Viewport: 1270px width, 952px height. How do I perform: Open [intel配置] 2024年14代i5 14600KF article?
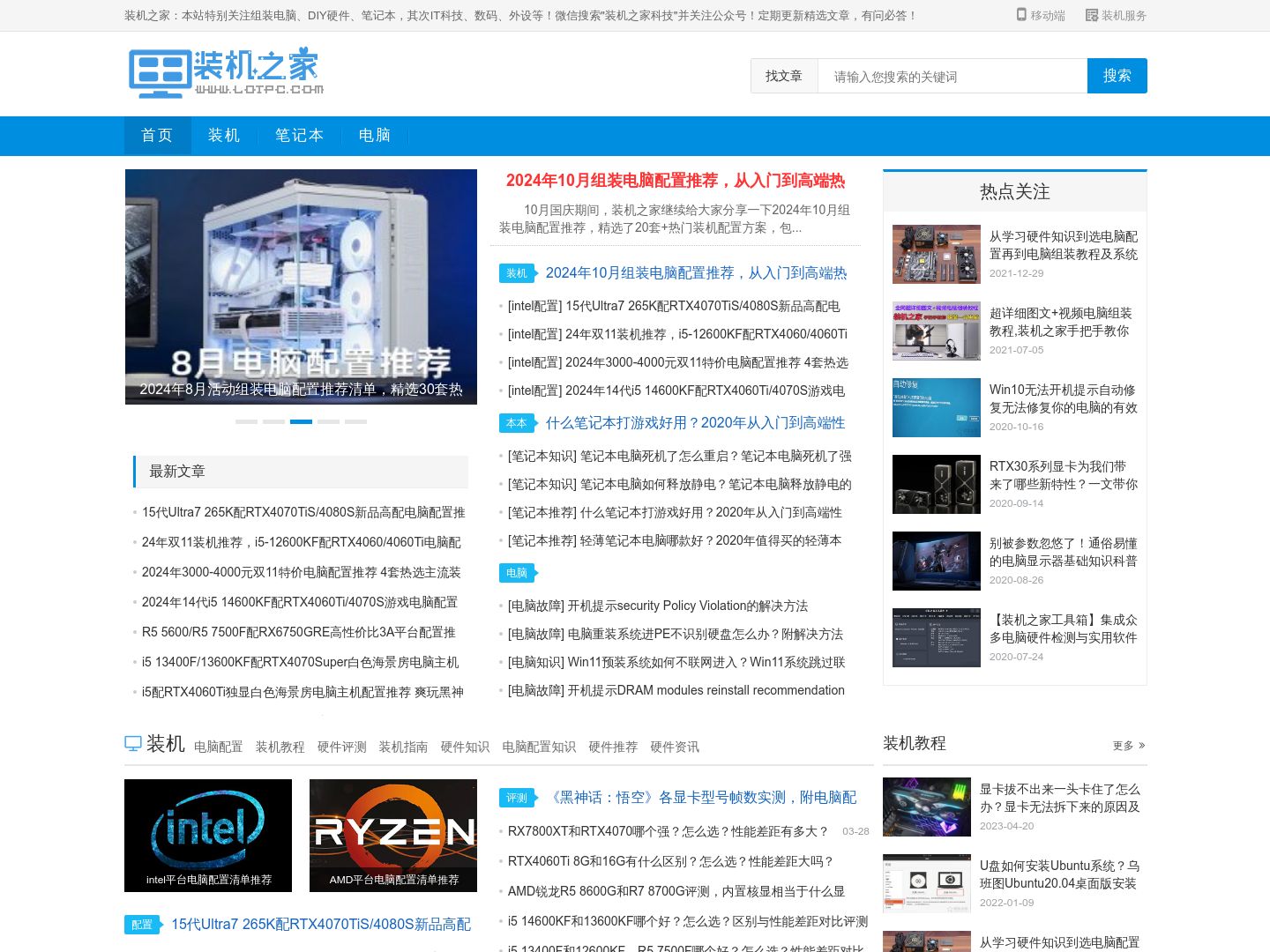676,391
